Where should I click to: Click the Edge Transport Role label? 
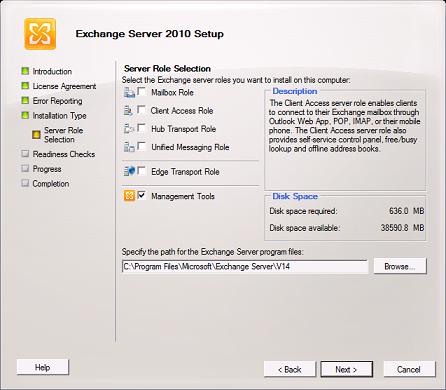click(185, 172)
